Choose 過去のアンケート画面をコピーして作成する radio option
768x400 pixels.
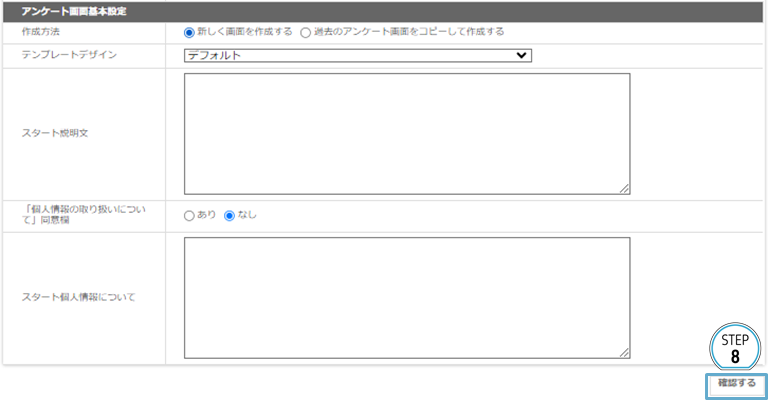coord(306,32)
